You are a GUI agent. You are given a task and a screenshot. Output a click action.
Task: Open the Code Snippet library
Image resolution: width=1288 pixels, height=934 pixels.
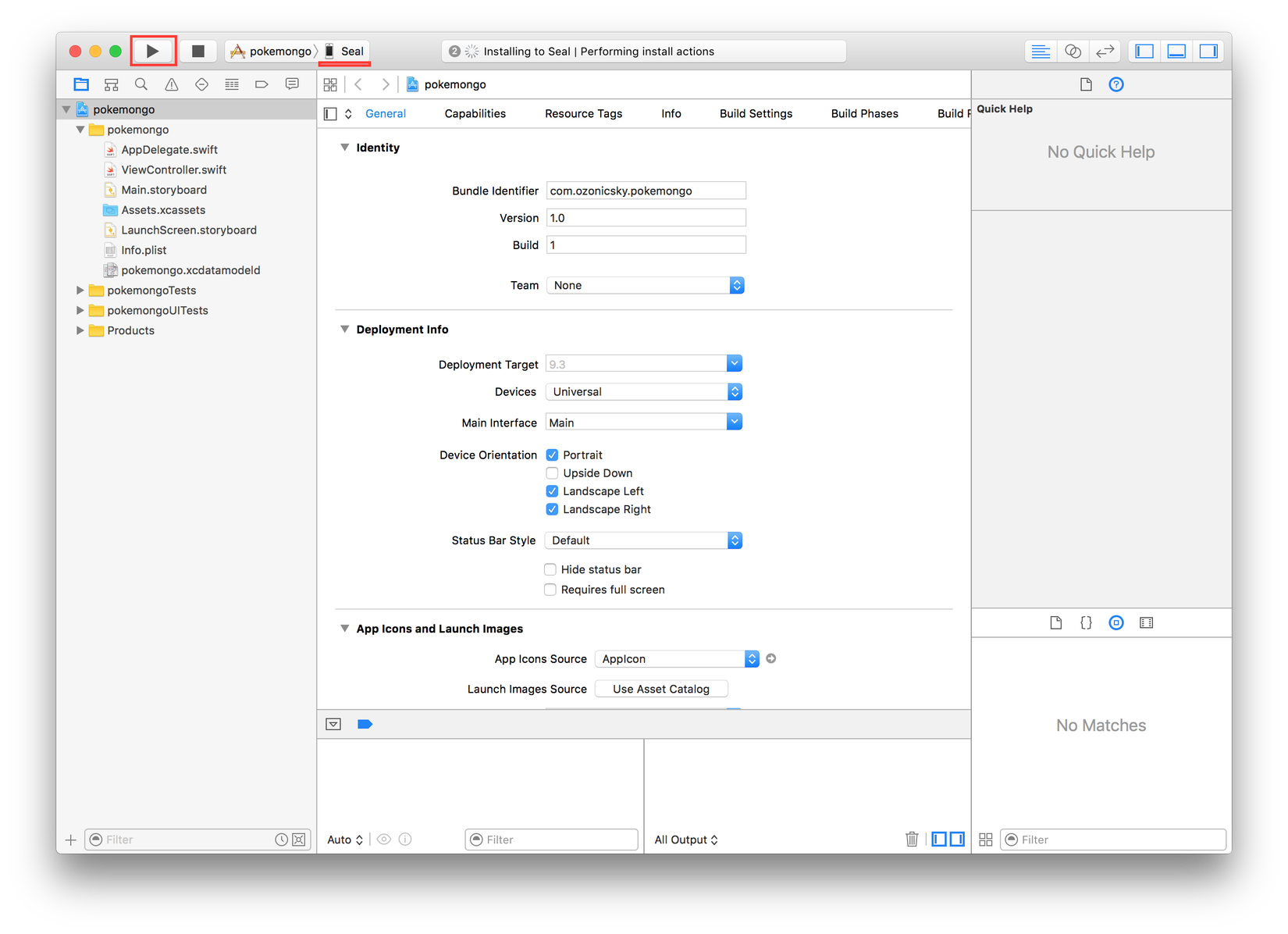point(1086,622)
